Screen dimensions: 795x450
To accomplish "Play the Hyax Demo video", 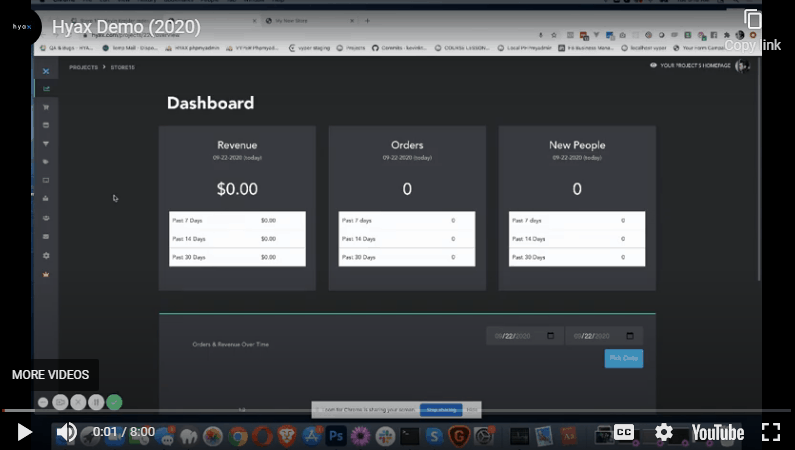I will tap(24, 432).
